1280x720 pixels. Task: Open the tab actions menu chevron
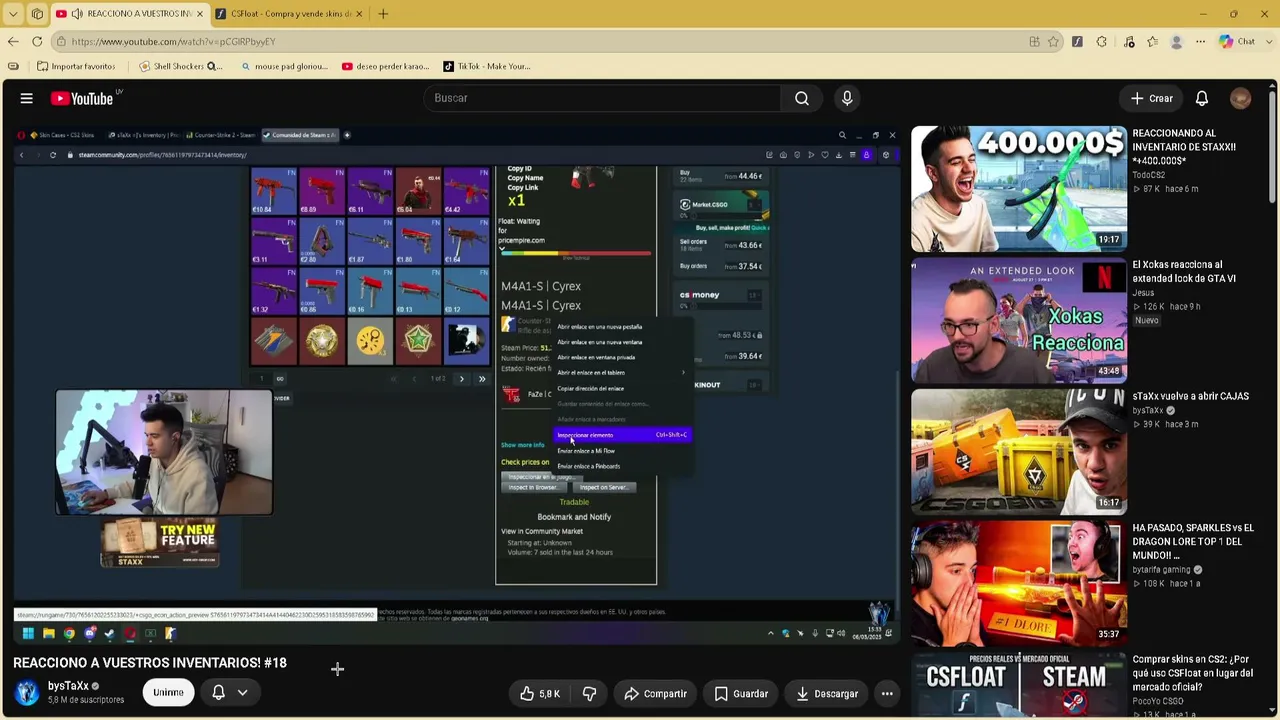click(13, 14)
